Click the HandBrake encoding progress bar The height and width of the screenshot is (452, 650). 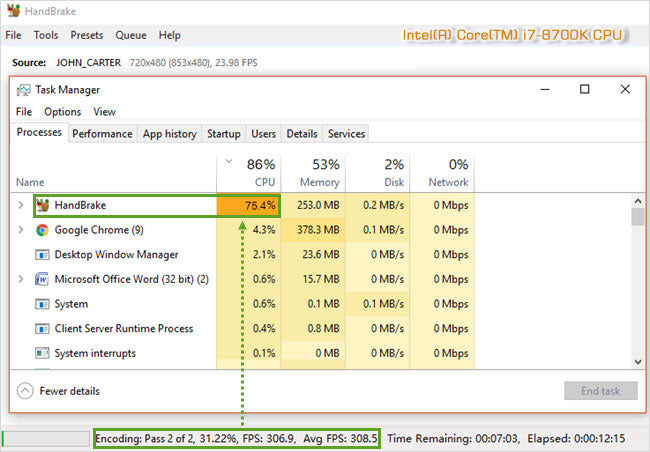[46, 439]
